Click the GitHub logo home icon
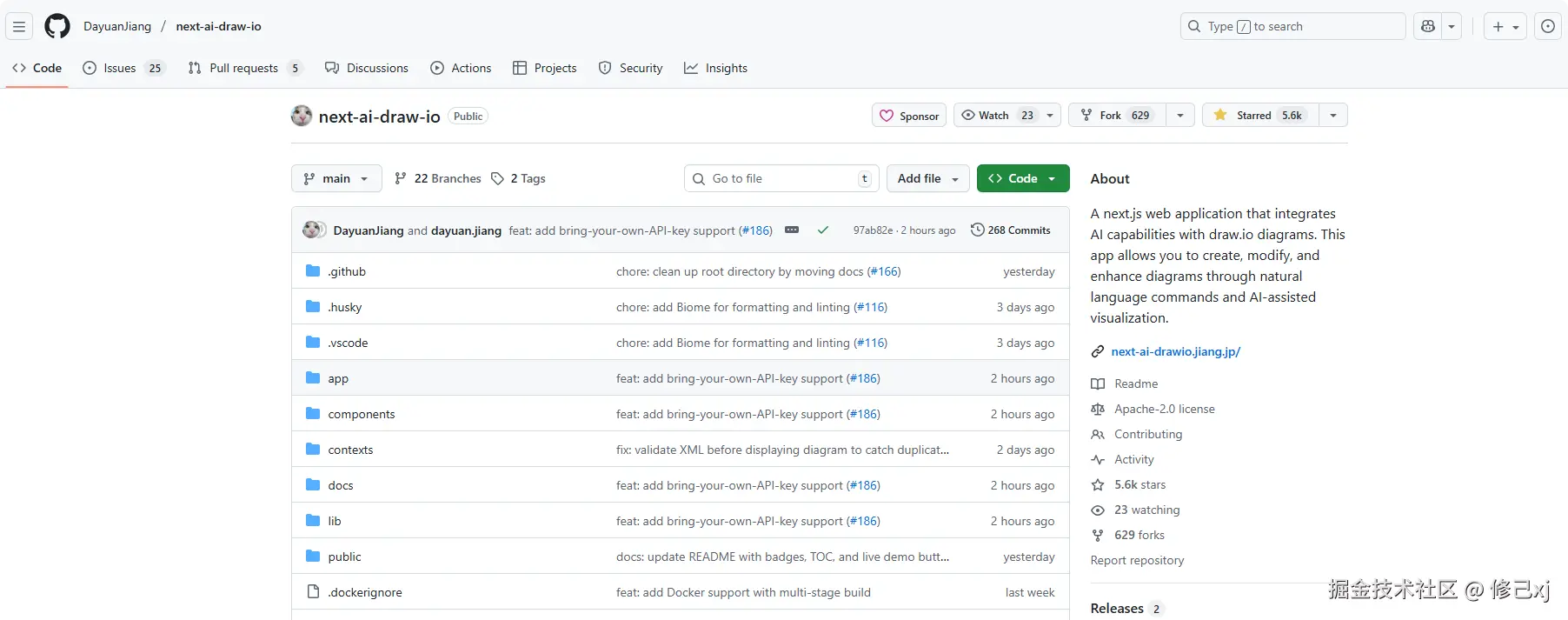The width and height of the screenshot is (1568, 620). point(57,27)
